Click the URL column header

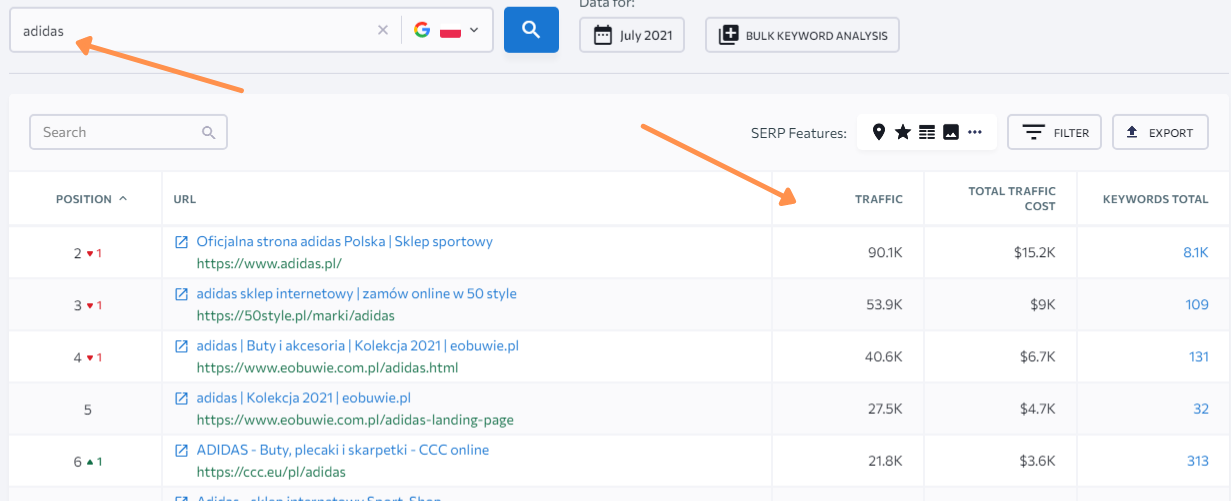[184, 199]
